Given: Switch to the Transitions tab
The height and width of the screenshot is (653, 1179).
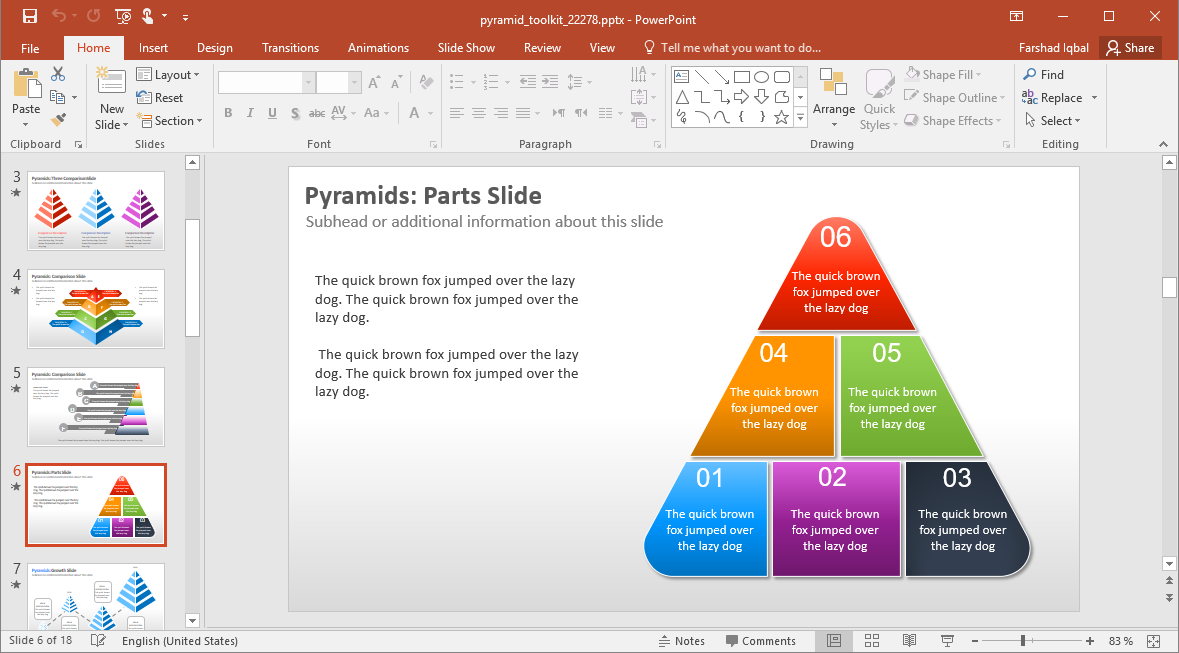Looking at the screenshot, I should coord(290,48).
